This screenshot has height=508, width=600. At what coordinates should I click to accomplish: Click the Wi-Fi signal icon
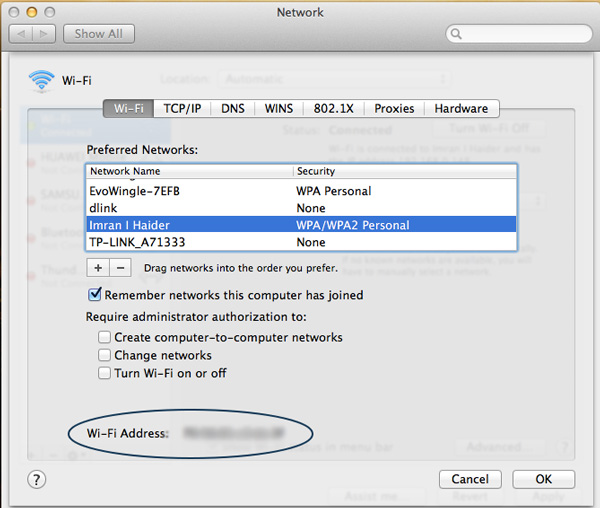pos(41,81)
